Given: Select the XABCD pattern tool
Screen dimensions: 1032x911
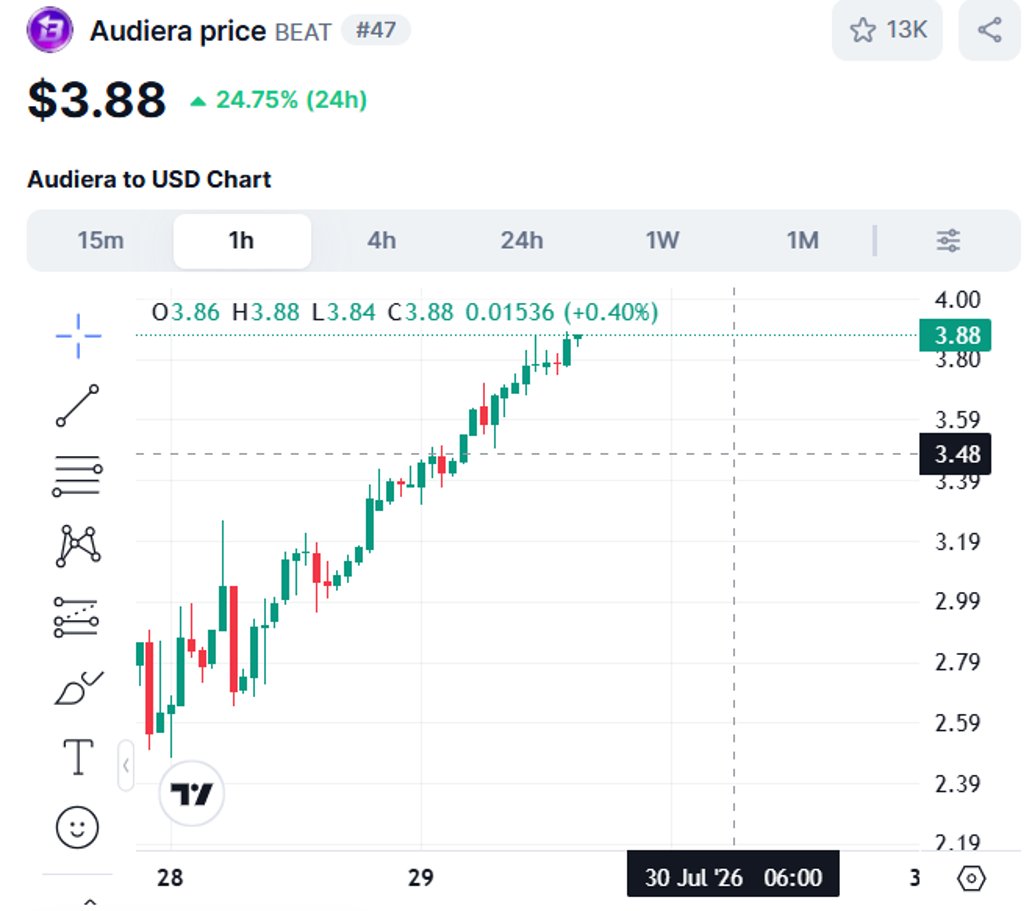Looking at the screenshot, I should click(x=78, y=546).
